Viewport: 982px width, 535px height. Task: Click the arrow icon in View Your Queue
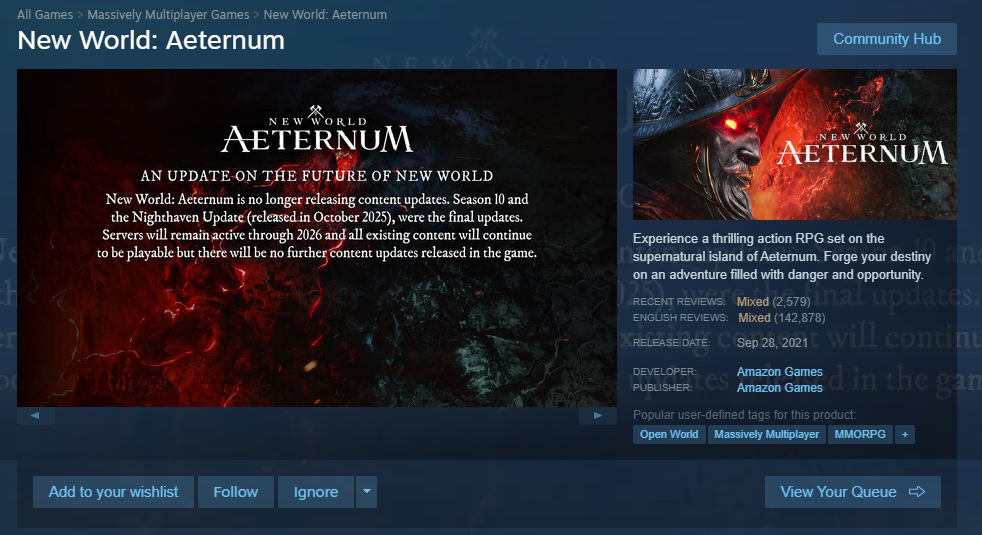pyautogui.click(x=917, y=492)
